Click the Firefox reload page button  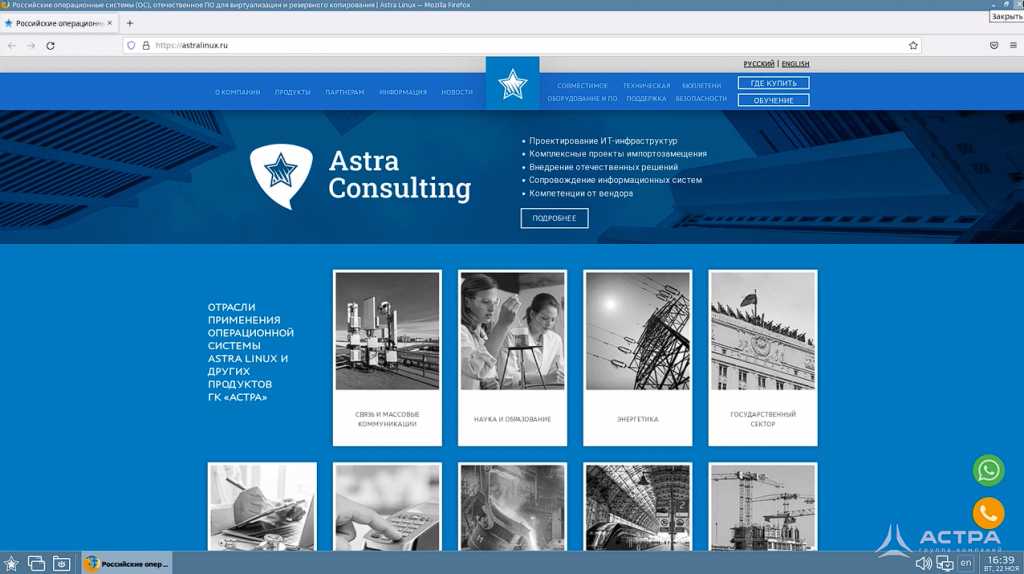[50, 45]
